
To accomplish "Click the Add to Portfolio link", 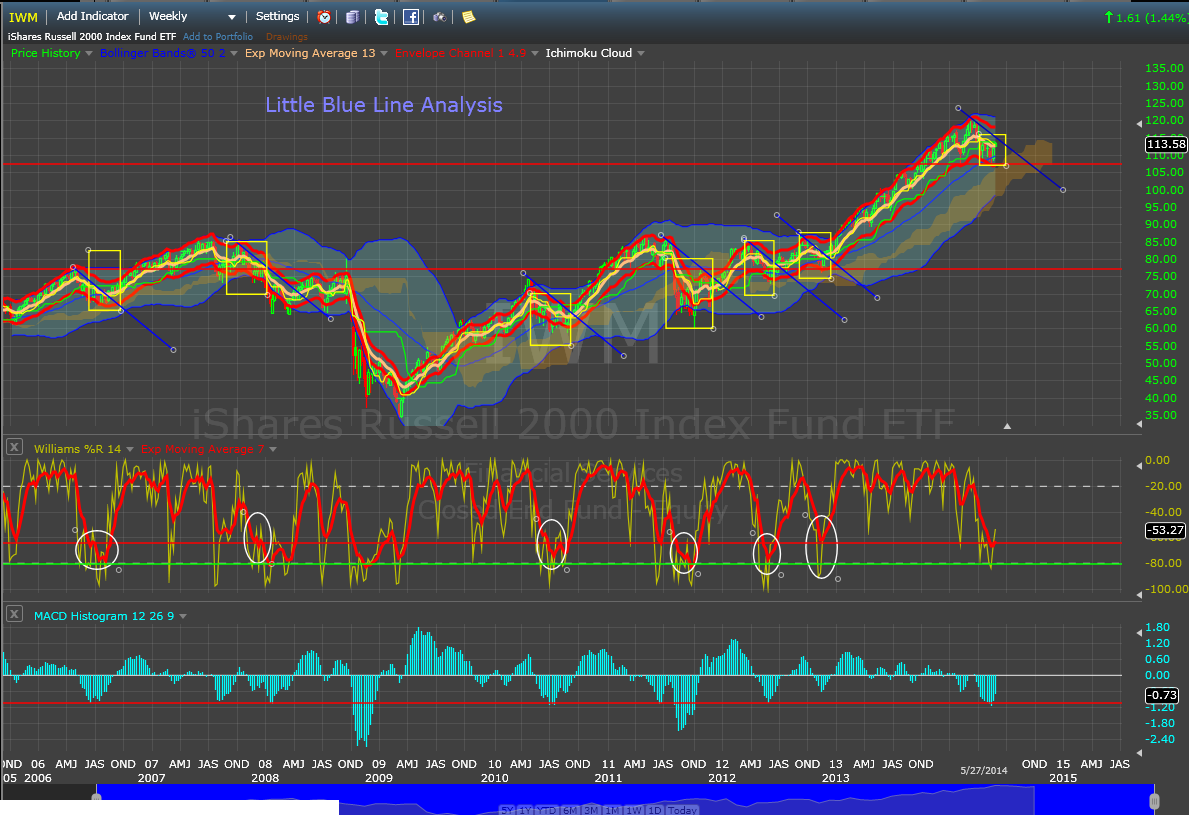I will (218, 36).
